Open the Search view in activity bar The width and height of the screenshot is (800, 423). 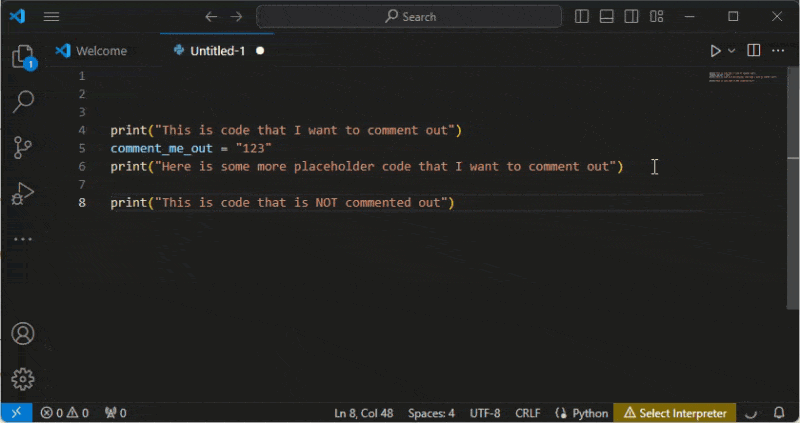pos(22,101)
